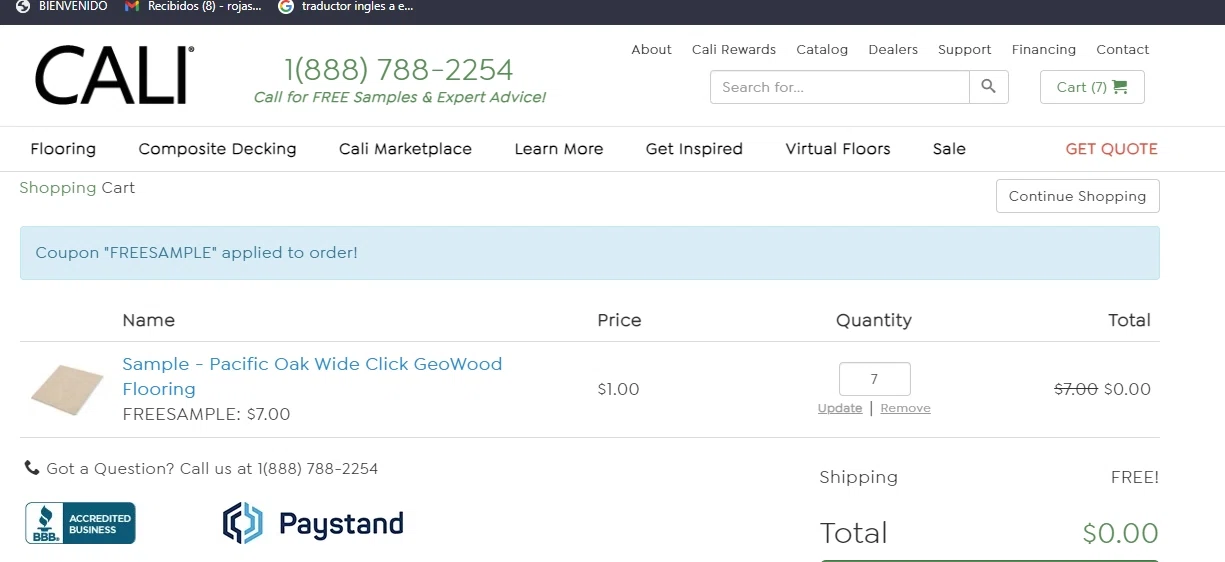Click the BBB Accredited Business badge
Screen dimensions: 1225x562
[80, 523]
